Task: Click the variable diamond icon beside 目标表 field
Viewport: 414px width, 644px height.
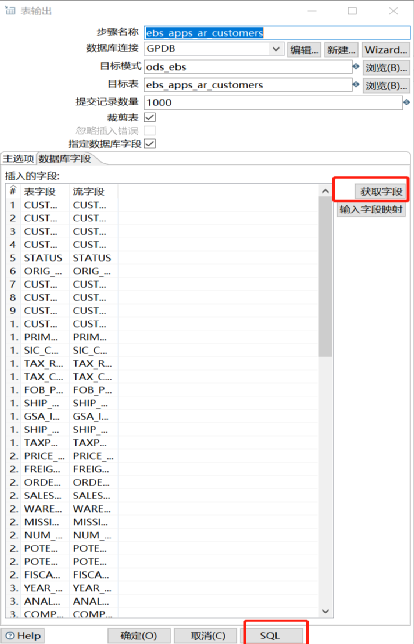Action: point(356,84)
